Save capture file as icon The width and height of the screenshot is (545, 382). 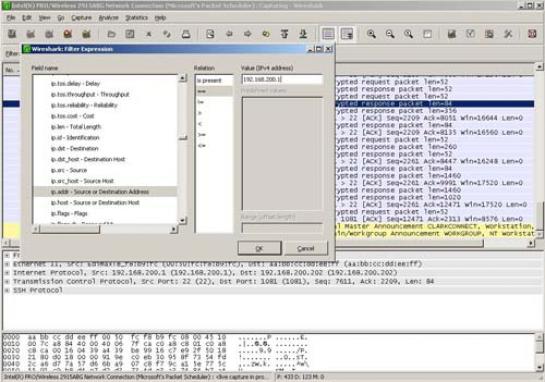pos(130,34)
